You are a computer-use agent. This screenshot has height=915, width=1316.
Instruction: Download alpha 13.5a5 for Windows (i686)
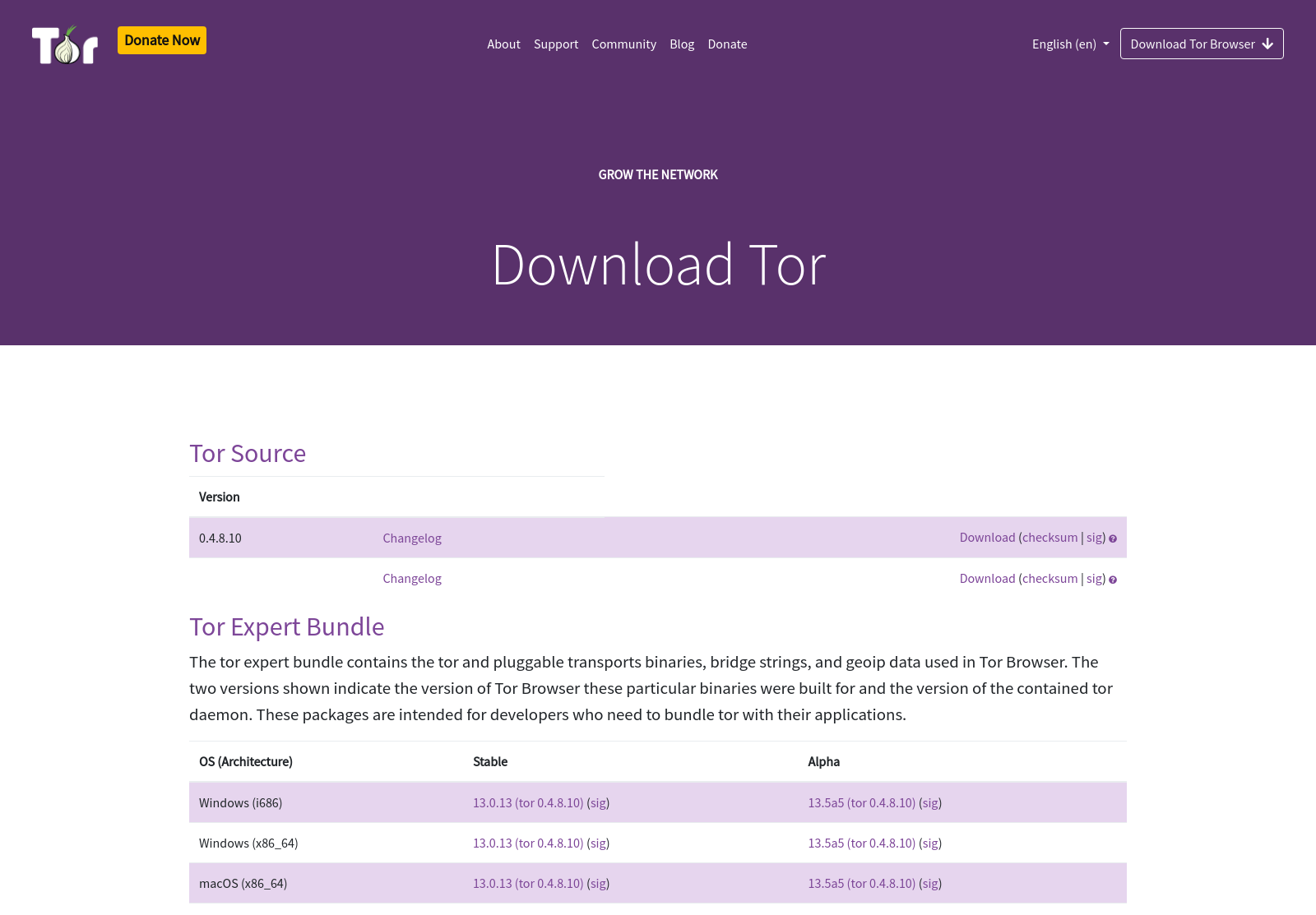tap(861, 803)
